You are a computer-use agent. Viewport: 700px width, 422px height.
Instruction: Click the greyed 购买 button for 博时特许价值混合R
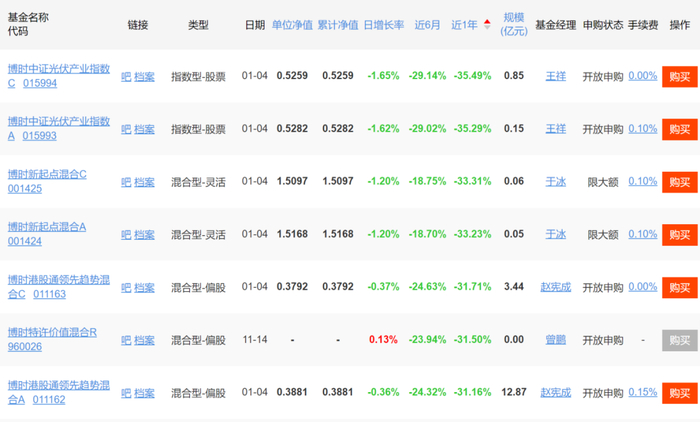point(680,340)
